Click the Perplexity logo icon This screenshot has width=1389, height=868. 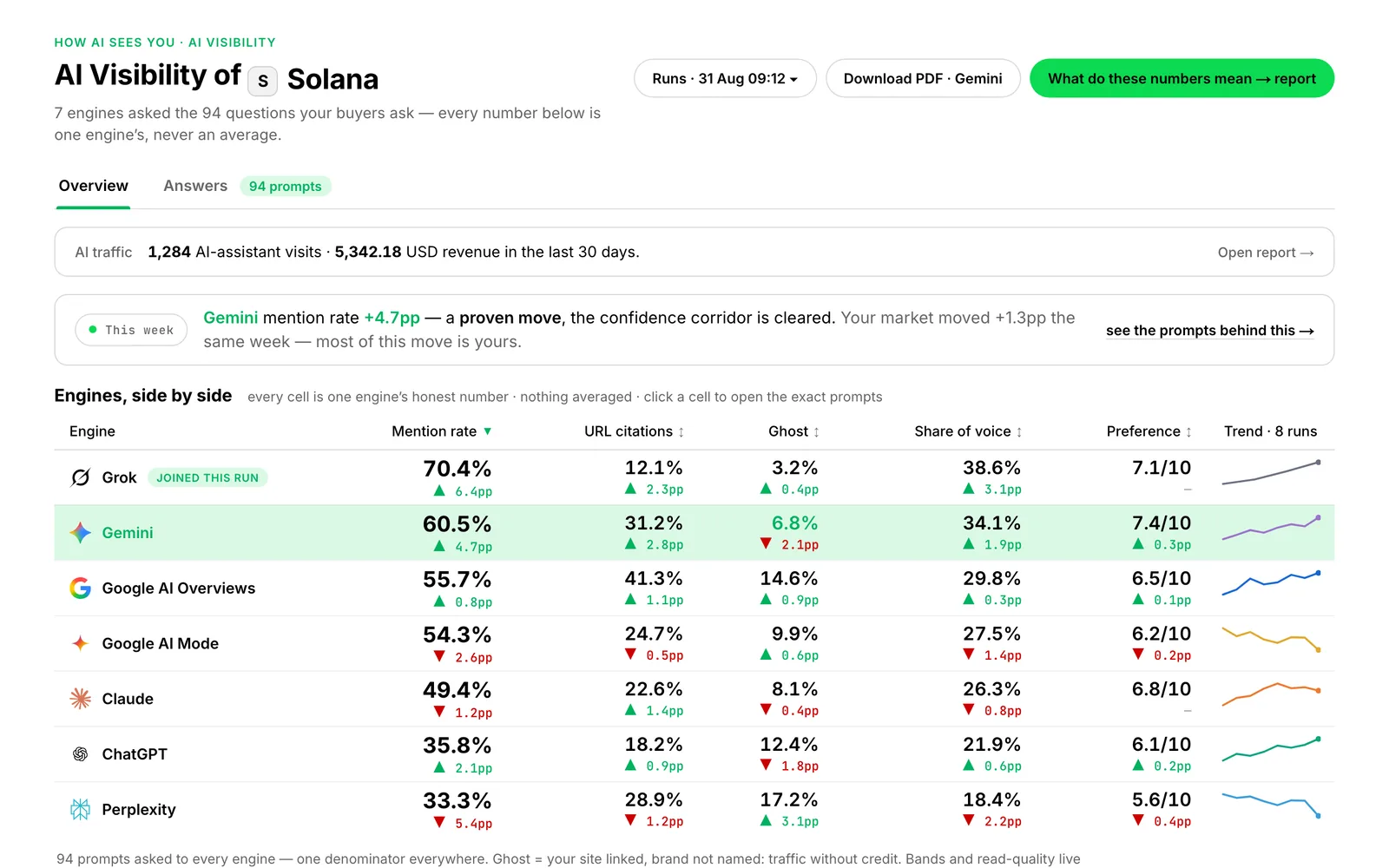[81, 810]
